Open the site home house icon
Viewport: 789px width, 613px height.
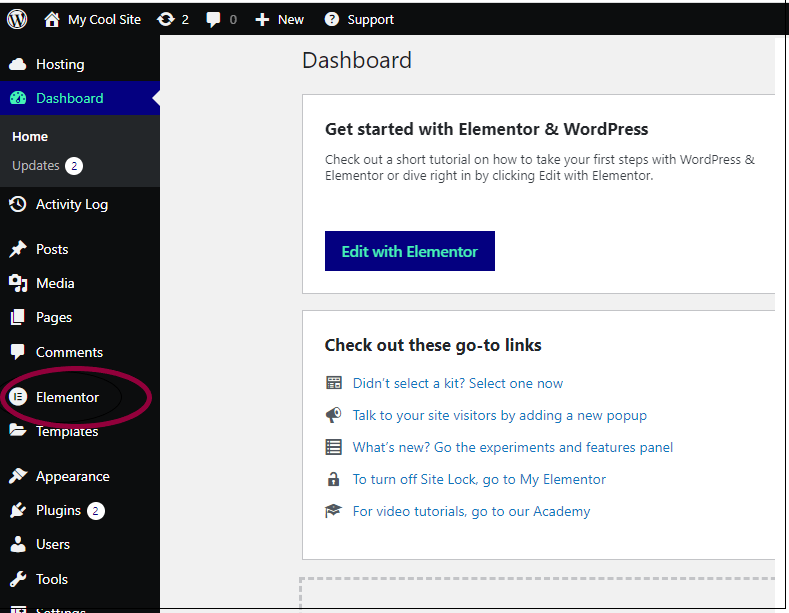pyautogui.click(x=51, y=19)
